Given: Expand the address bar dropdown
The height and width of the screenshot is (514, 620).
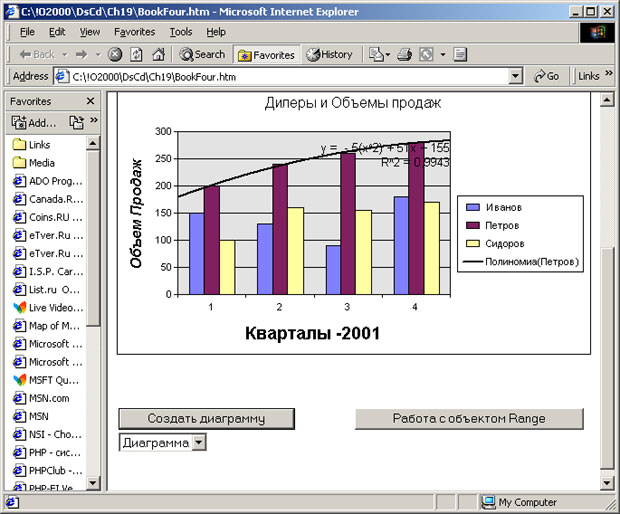Looking at the screenshot, I should coord(515,76).
